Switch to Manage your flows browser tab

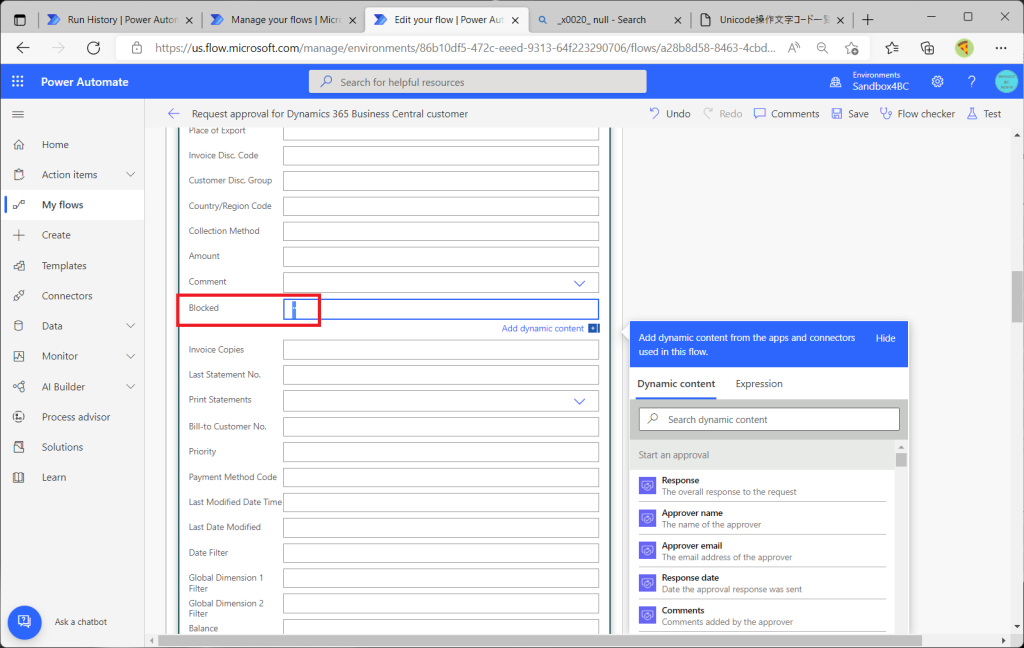(283, 20)
